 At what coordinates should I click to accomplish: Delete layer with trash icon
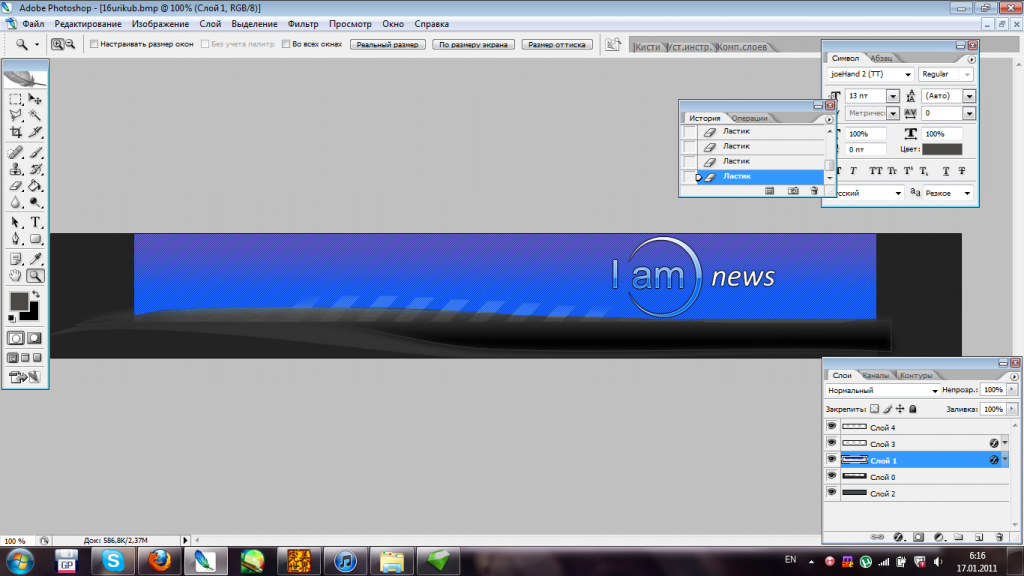[x=999, y=537]
